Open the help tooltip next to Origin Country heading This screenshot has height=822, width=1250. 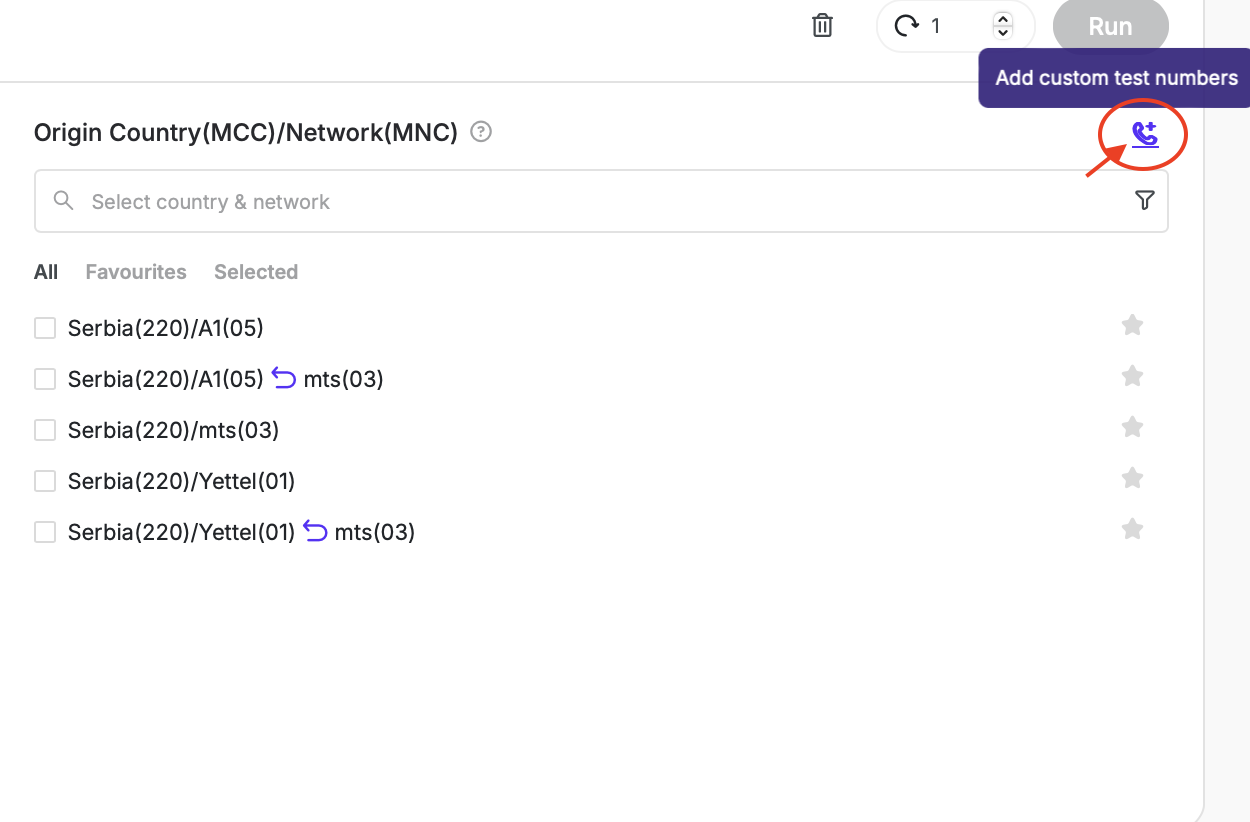pyautogui.click(x=480, y=131)
